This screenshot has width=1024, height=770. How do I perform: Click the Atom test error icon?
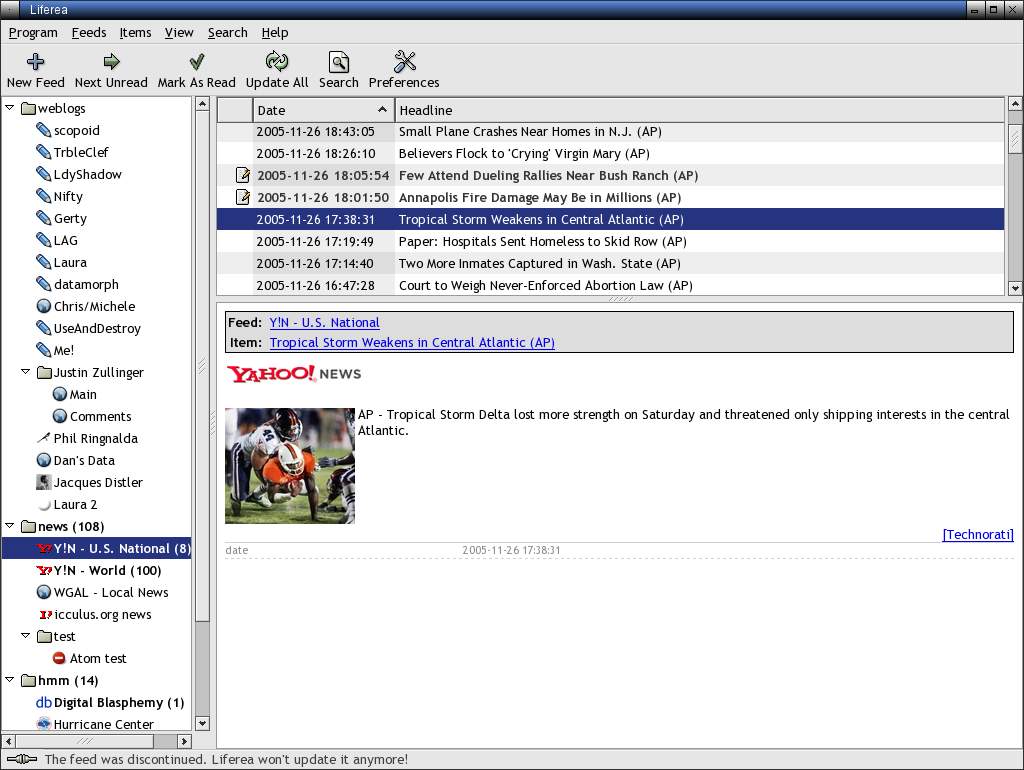(59, 658)
